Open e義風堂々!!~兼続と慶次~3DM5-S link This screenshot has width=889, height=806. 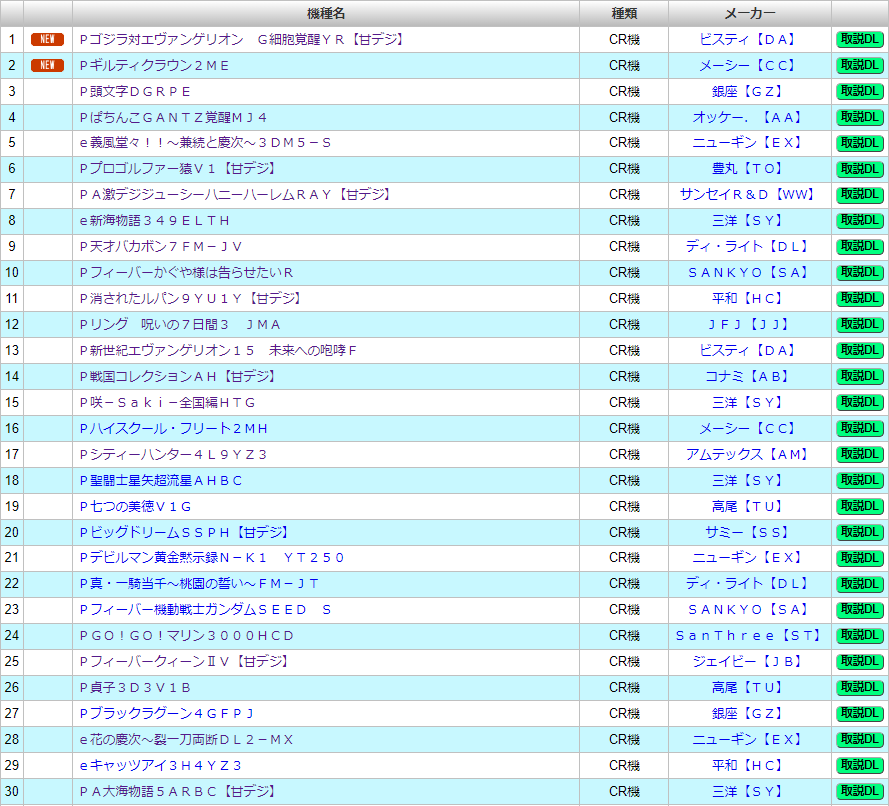pyautogui.click(x=205, y=143)
